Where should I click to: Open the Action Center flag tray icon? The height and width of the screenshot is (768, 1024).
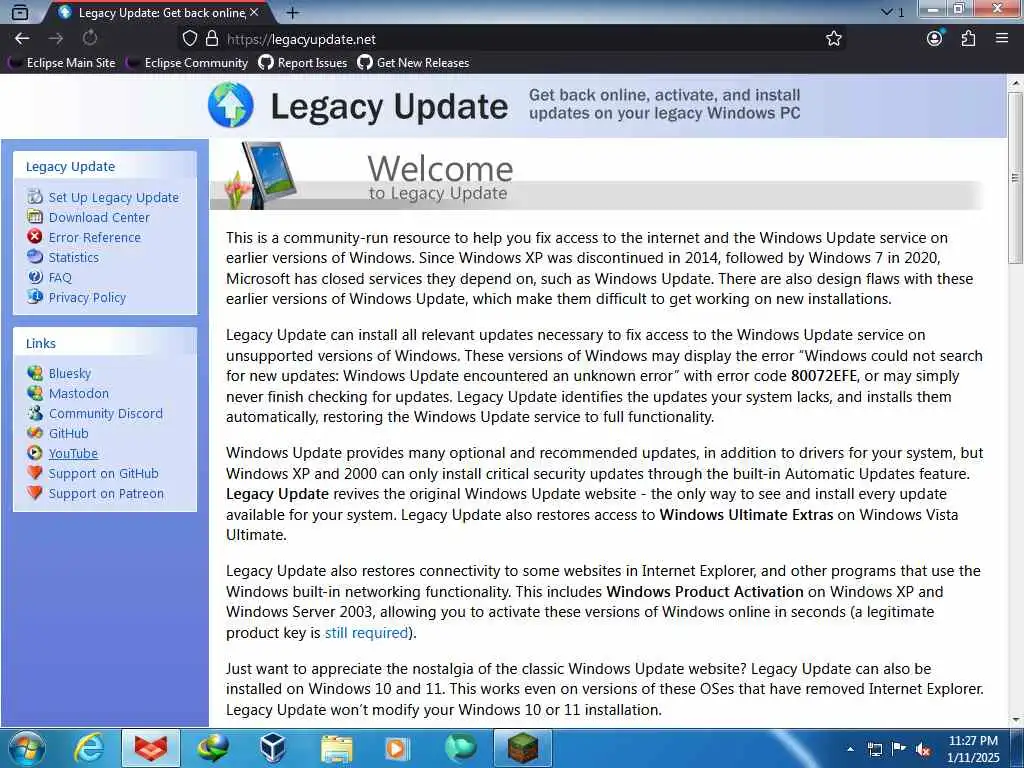pyautogui.click(x=899, y=749)
